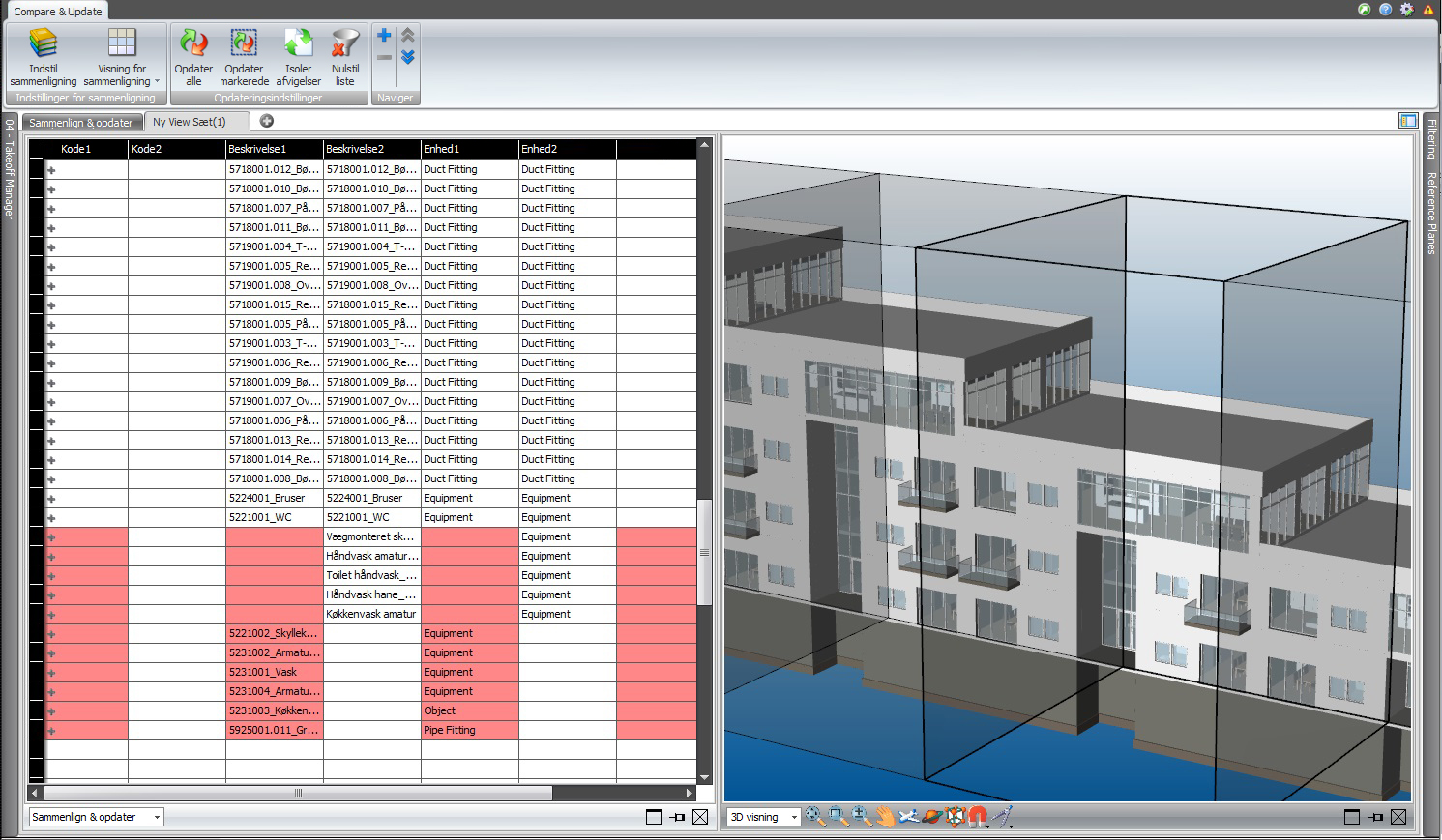Screen dimensions: 1442x840
Task: Select the Orbit navigation tool
Action: (932, 817)
